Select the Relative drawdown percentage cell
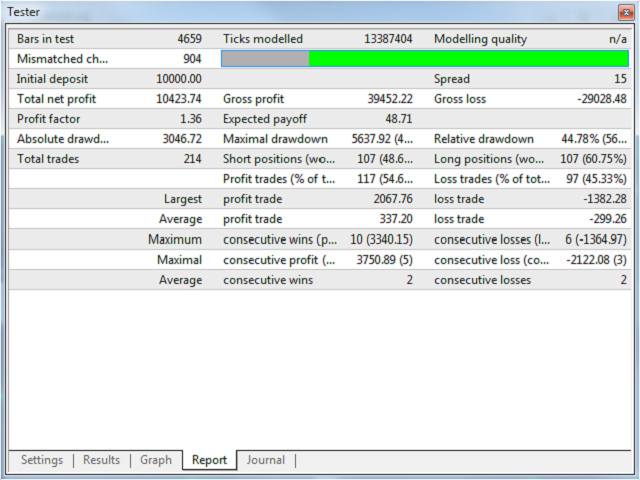Image resolution: width=640 pixels, height=480 pixels. coord(592,139)
